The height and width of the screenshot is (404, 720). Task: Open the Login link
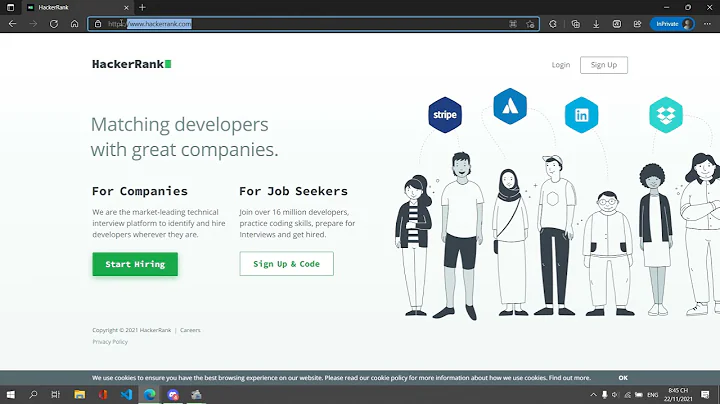561,65
